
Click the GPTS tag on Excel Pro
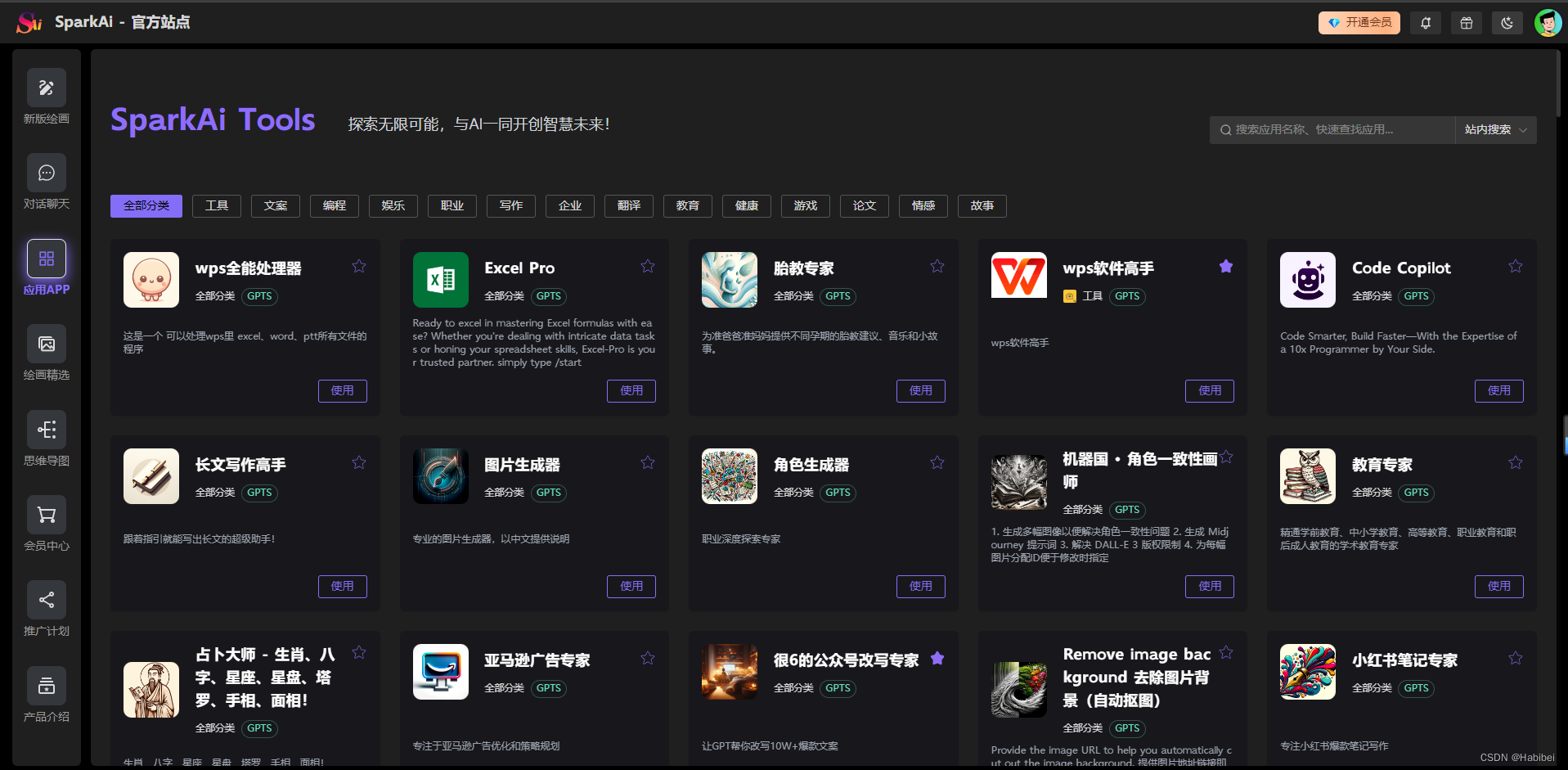549,296
